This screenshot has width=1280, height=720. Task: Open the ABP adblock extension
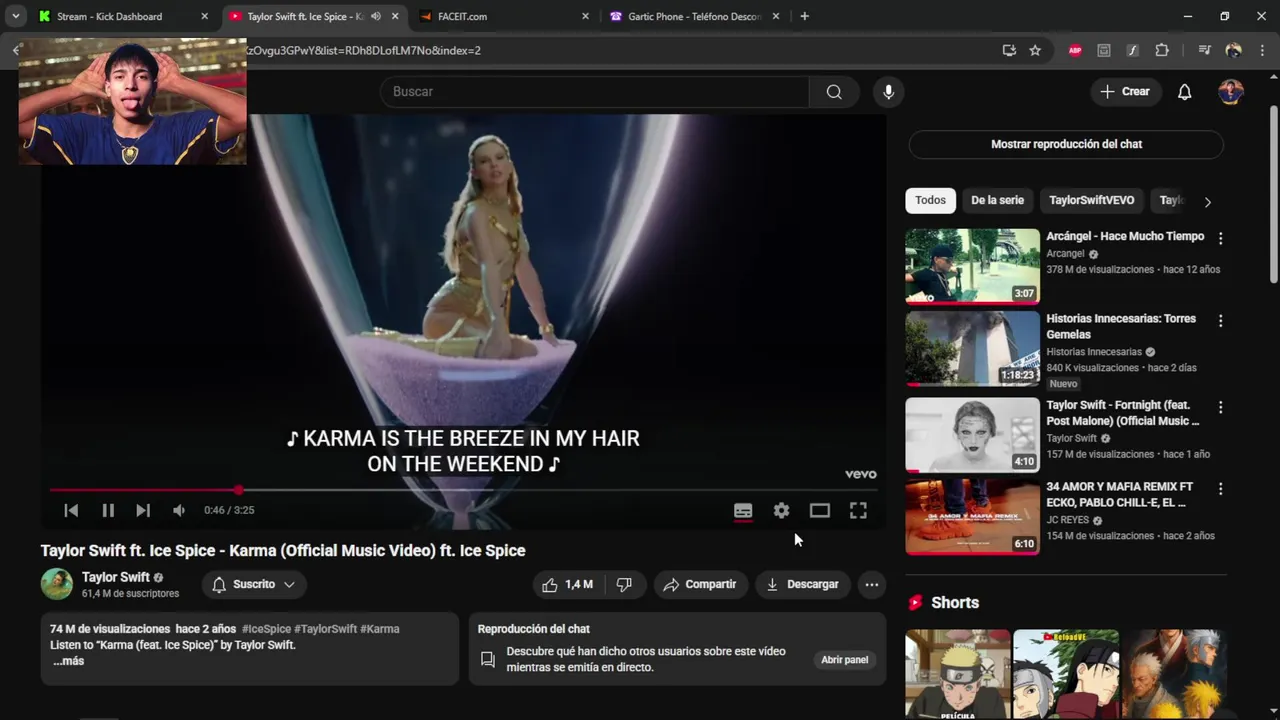pos(1075,50)
